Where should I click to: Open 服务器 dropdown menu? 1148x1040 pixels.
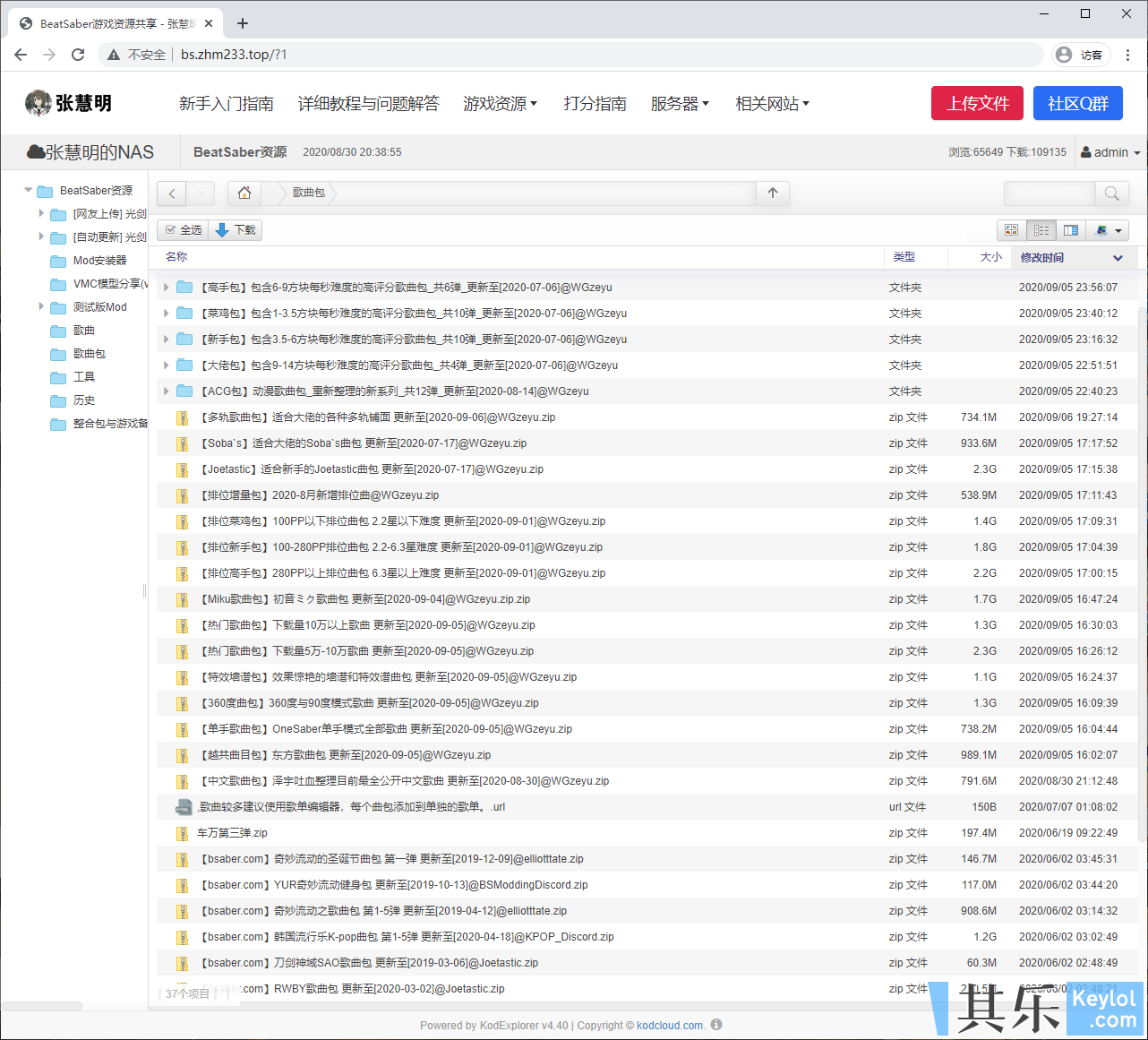coord(680,104)
